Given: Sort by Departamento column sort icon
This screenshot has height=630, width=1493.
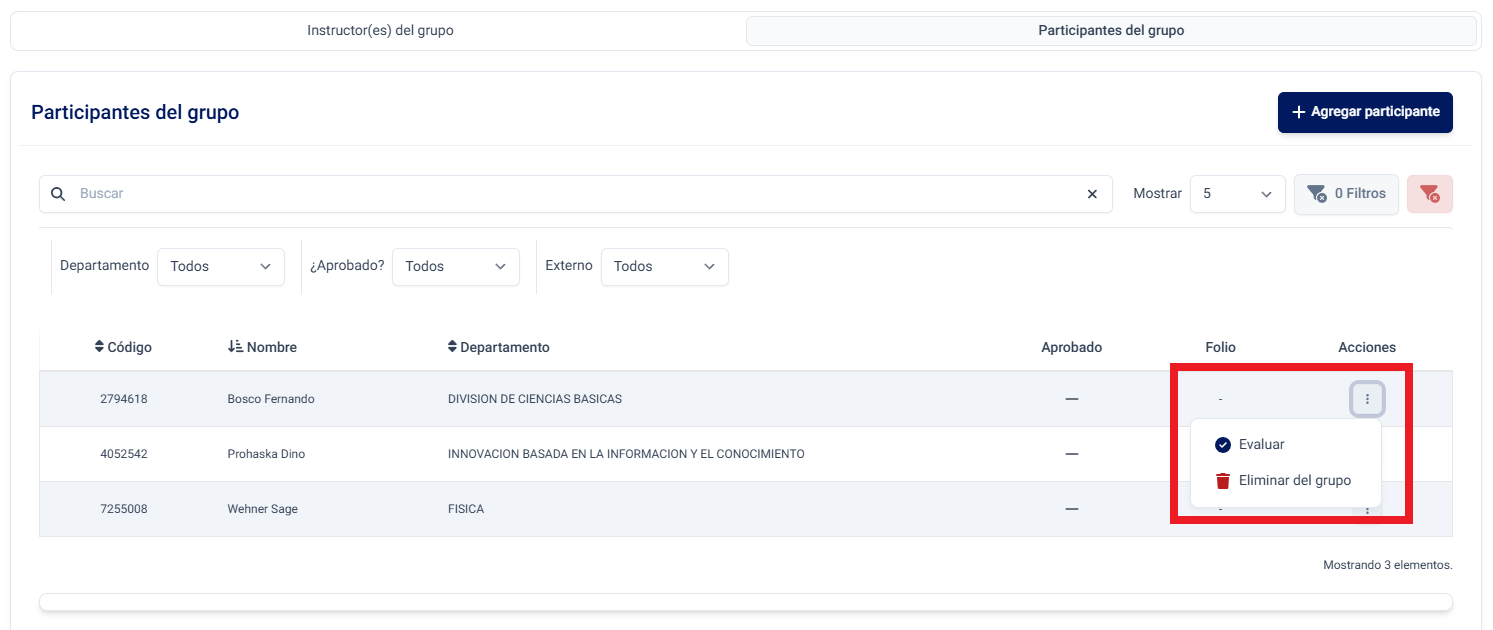Looking at the screenshot, I should point(452,347).
